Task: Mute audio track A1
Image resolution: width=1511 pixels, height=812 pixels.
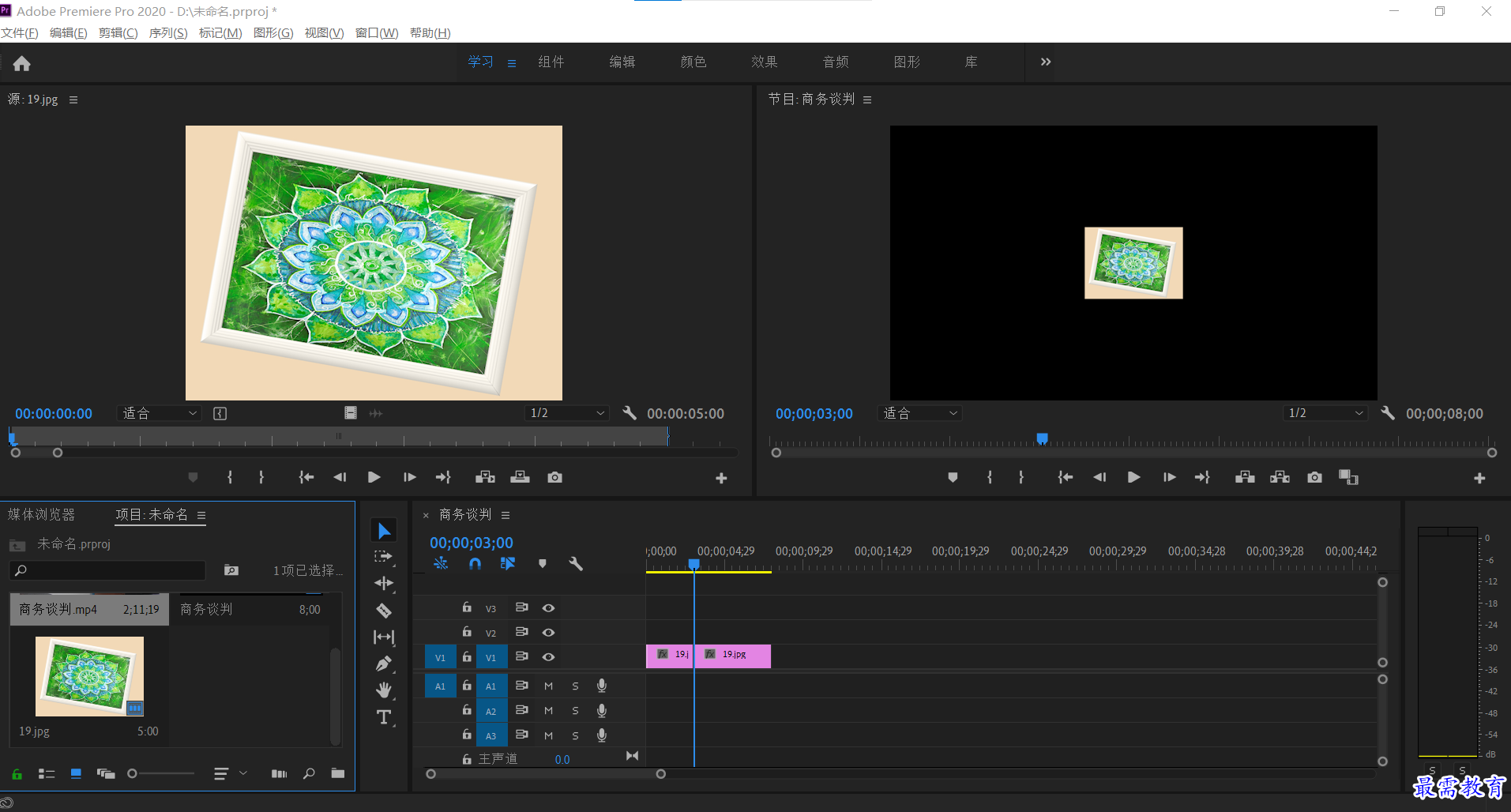Action: click(x=548, y=686)
